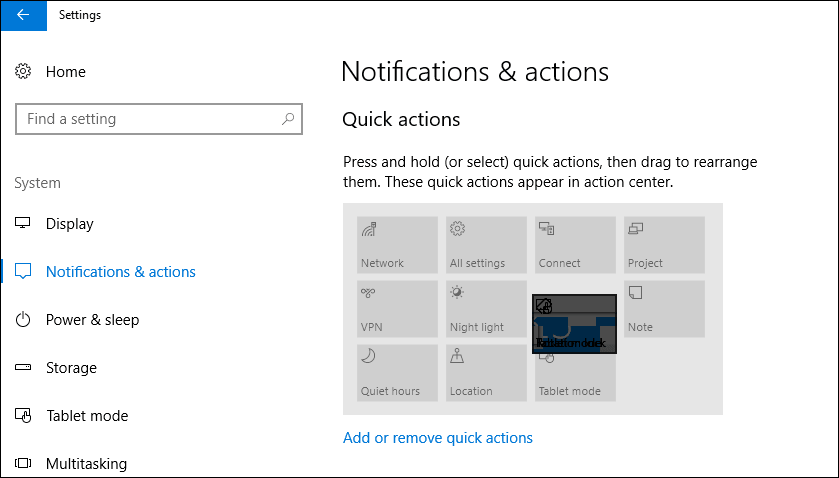Click the Multitasking icon
The width and height of the screenshot is (839, 478).
[23, 463]
